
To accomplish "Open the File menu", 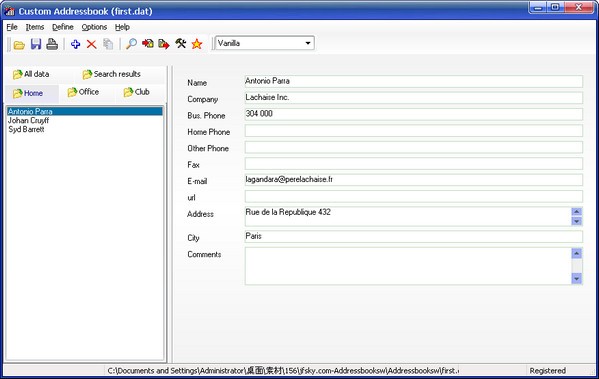I will (12, 27).
